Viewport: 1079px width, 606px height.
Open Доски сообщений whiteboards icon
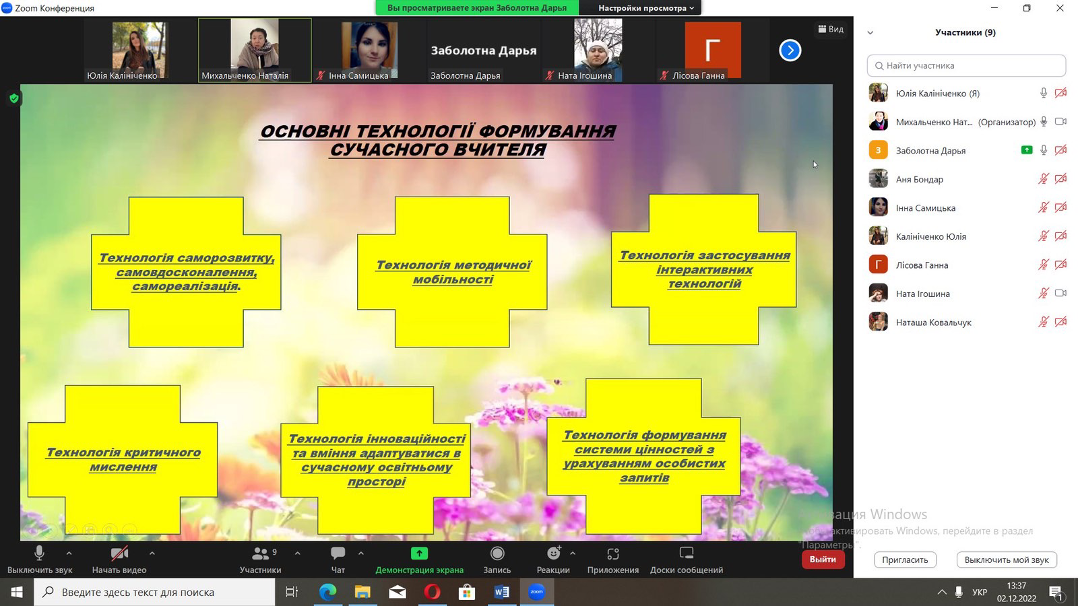click(x=686, y=554)
